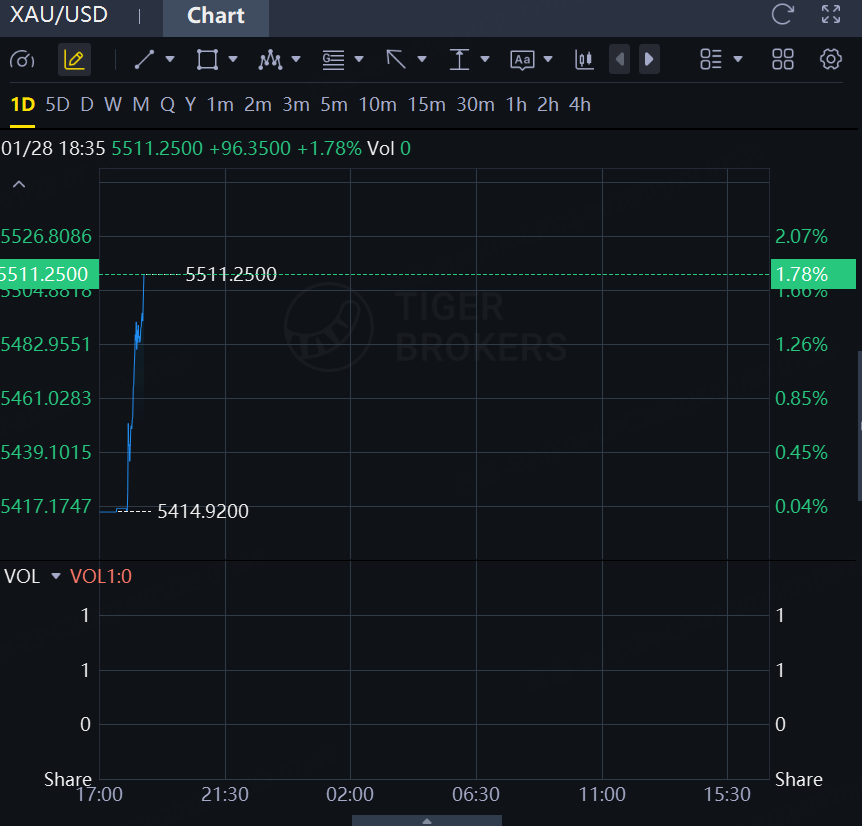Click the refresh chart icon
The width and height of the screenshot is (862, 826).
(x=782, y=14)
